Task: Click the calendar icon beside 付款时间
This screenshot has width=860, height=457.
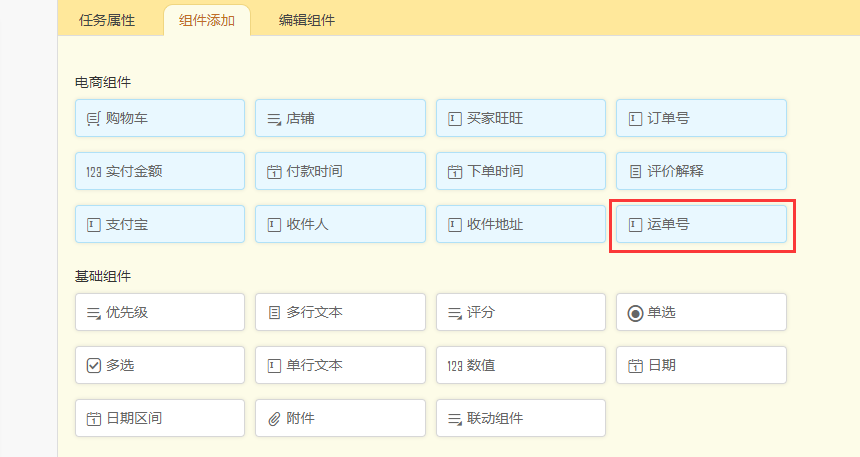Action: (274, 172)
